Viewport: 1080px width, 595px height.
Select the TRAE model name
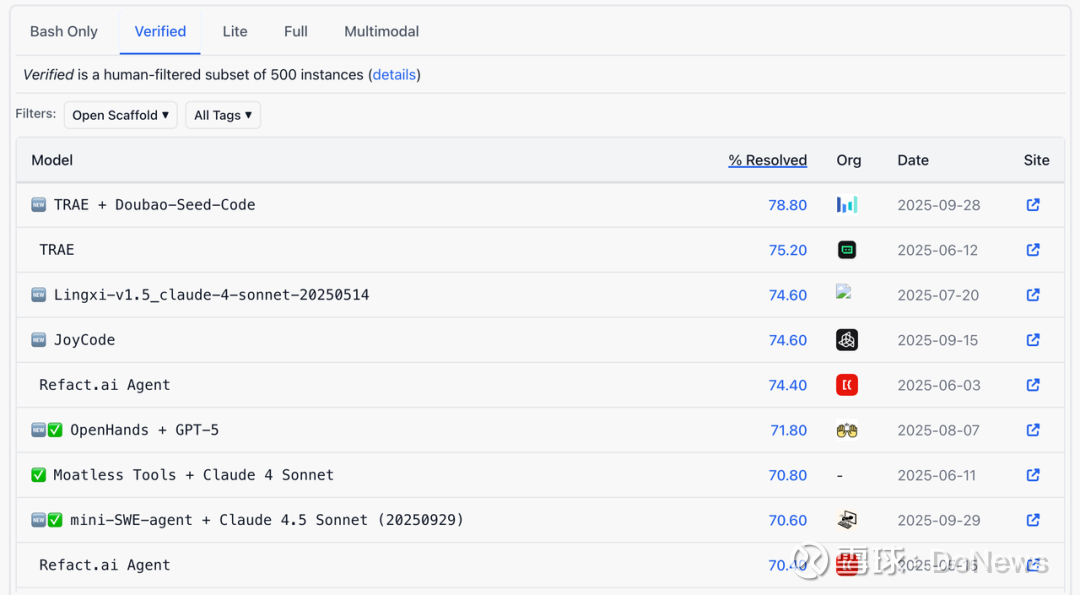[x=56, y=249]
